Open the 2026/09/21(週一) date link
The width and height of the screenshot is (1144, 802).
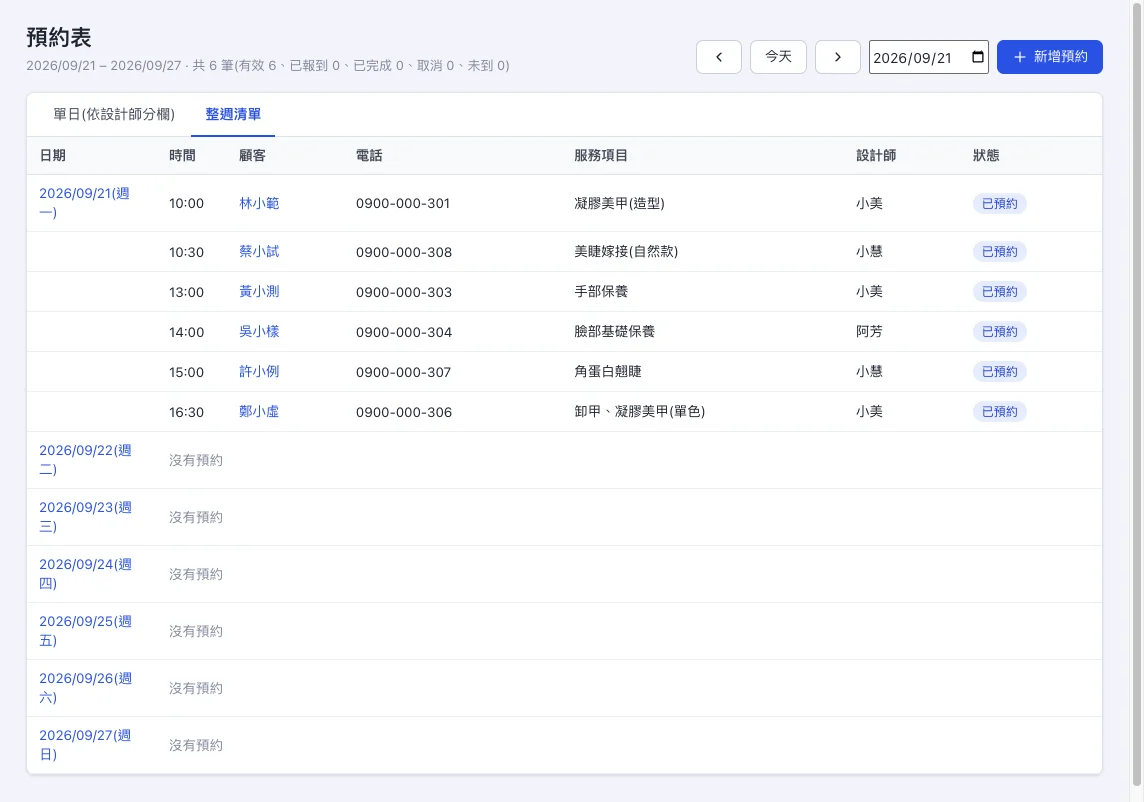[84, 203]
